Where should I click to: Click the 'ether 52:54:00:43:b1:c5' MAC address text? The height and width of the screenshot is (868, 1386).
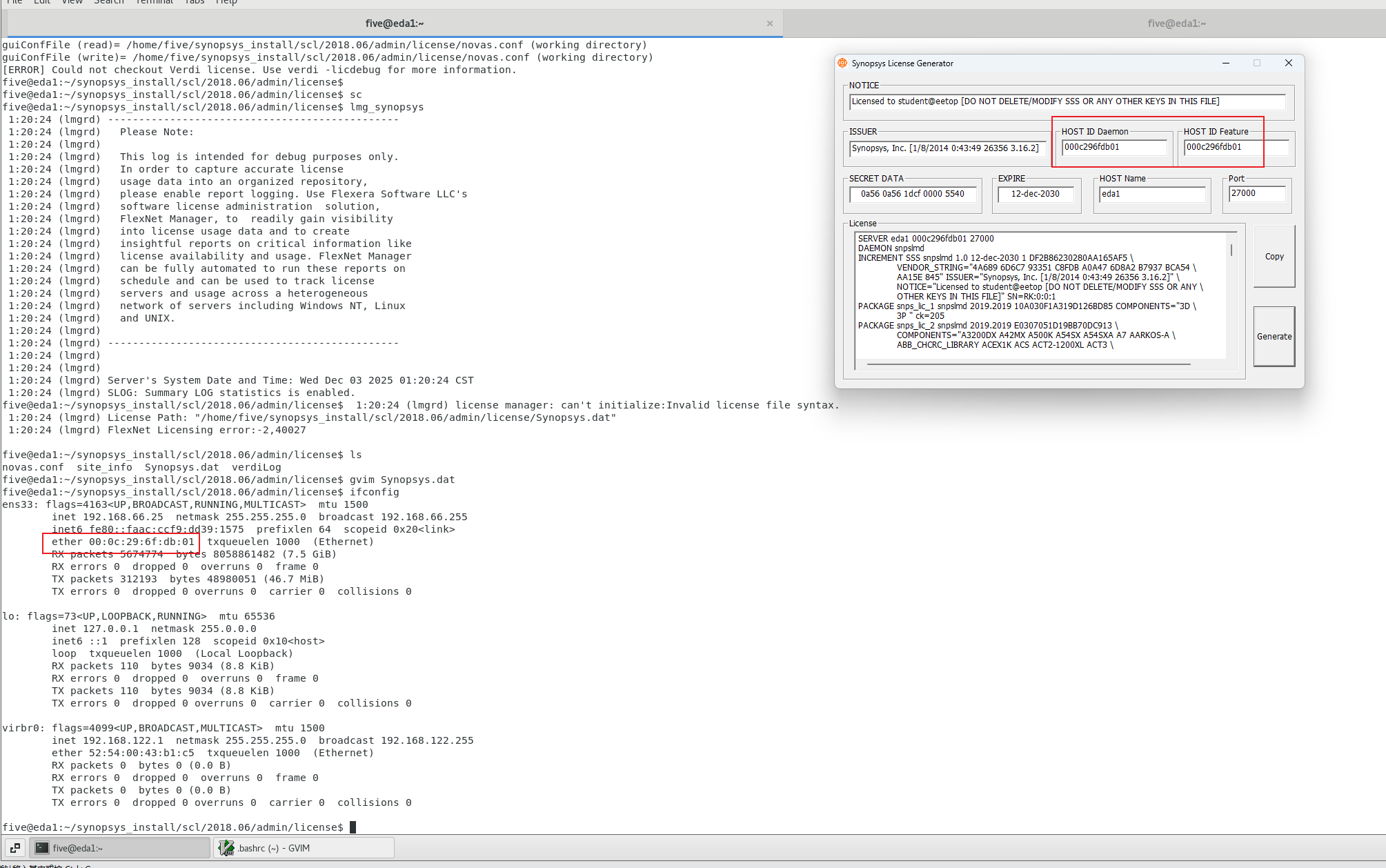click(123, 753)
